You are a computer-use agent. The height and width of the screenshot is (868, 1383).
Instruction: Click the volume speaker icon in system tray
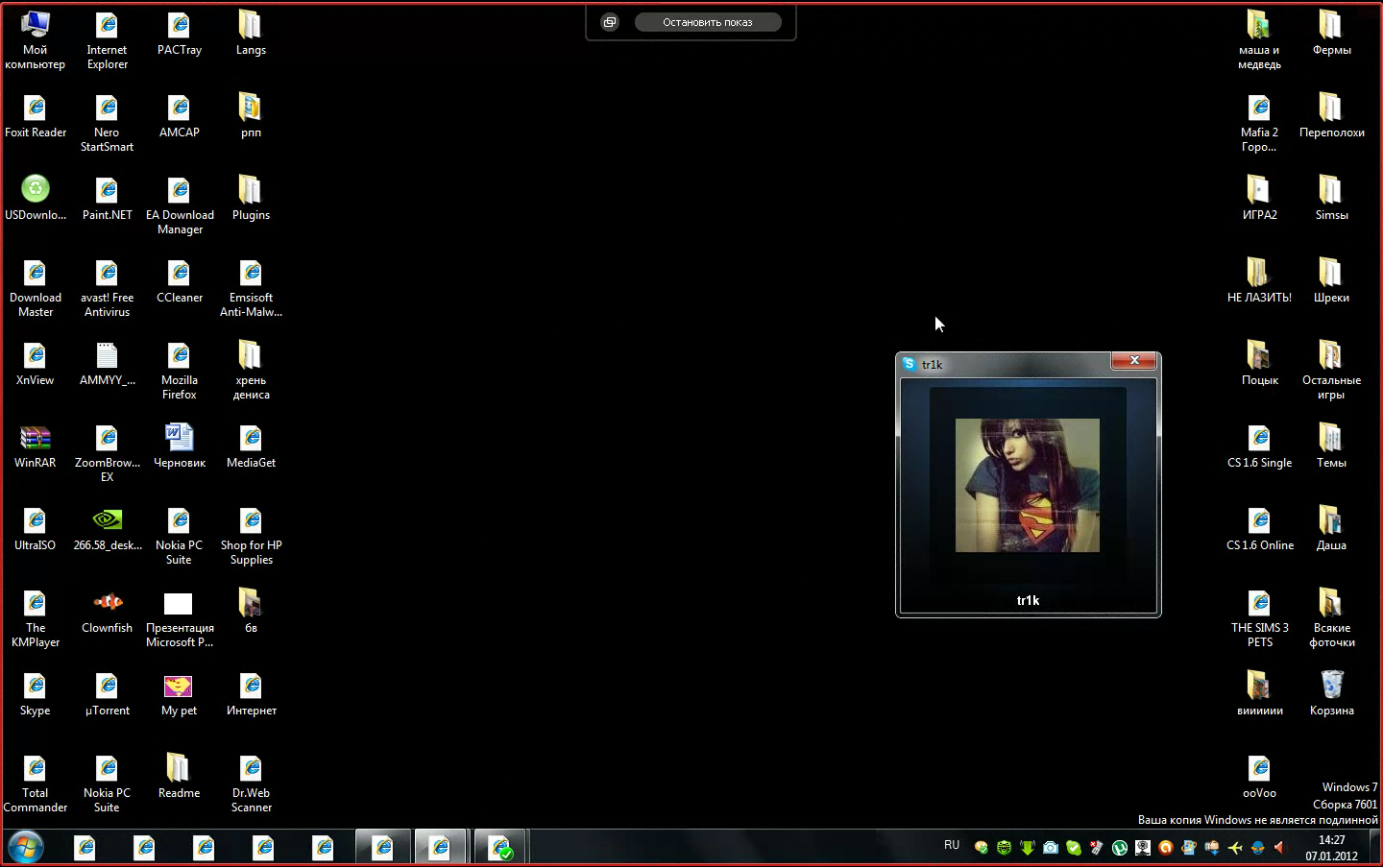point(1279,848)
